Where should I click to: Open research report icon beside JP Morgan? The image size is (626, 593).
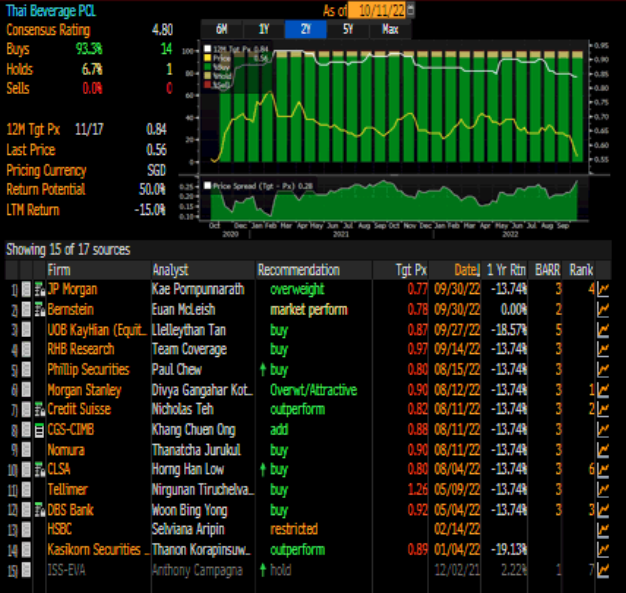coord(40,290)
